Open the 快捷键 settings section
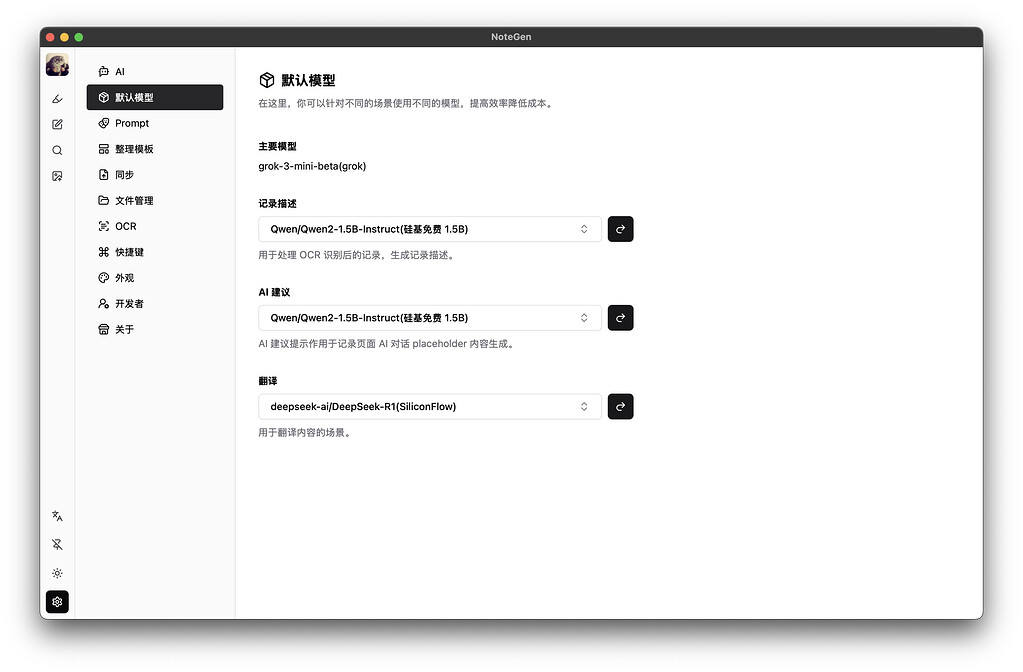 click(x=155, y=252)
